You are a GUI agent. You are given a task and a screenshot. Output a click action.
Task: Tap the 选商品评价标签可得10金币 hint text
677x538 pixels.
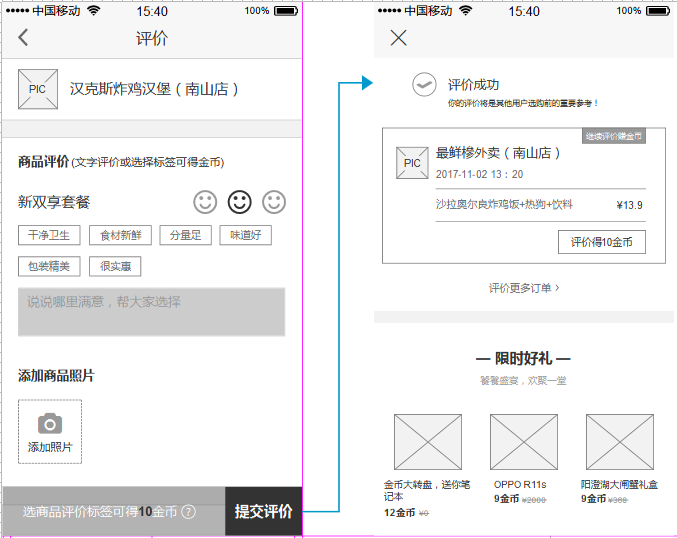(100, 512)
